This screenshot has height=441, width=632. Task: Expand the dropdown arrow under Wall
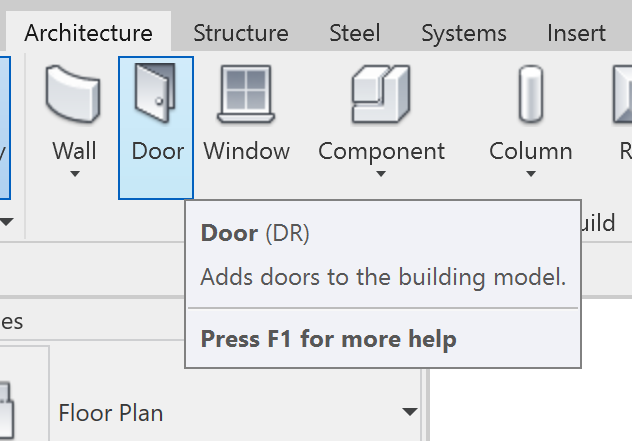[74, 174]
